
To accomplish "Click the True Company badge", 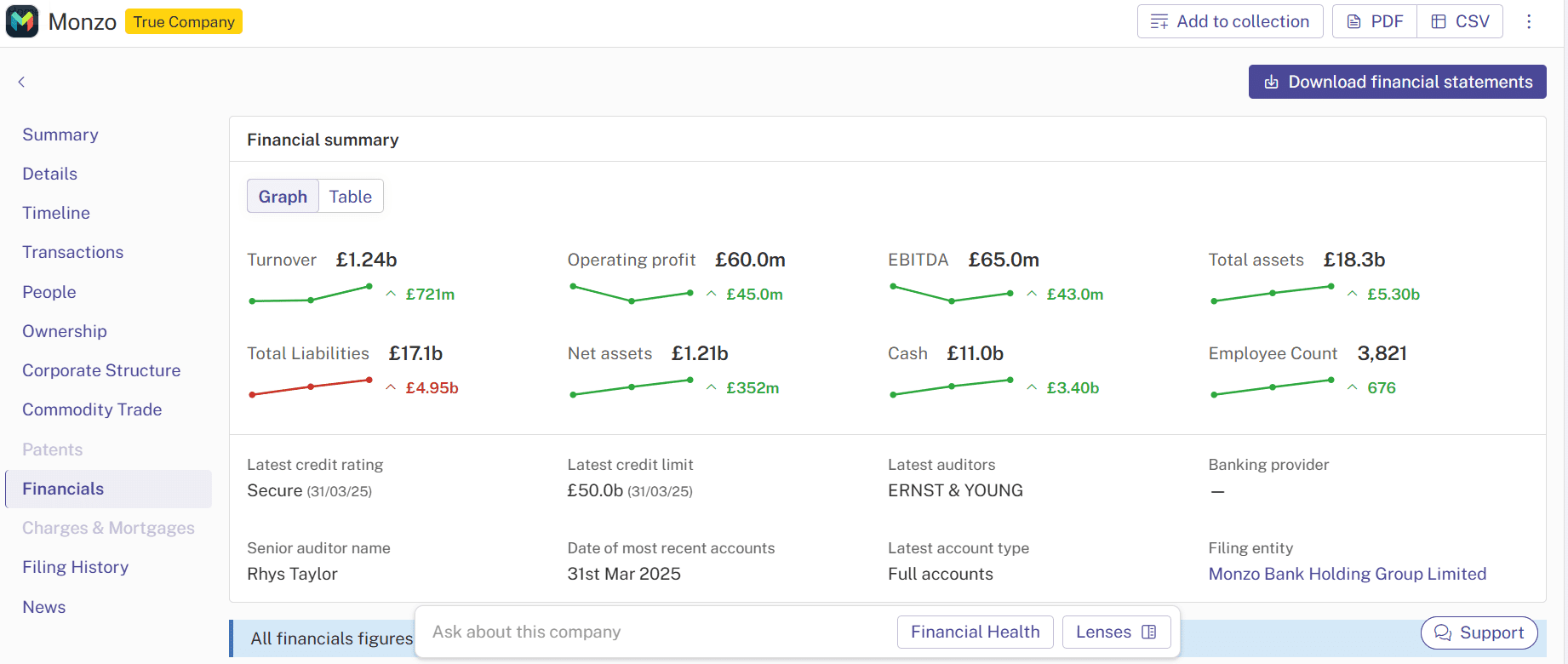I will pyautogui.click(x=184, y=21).
